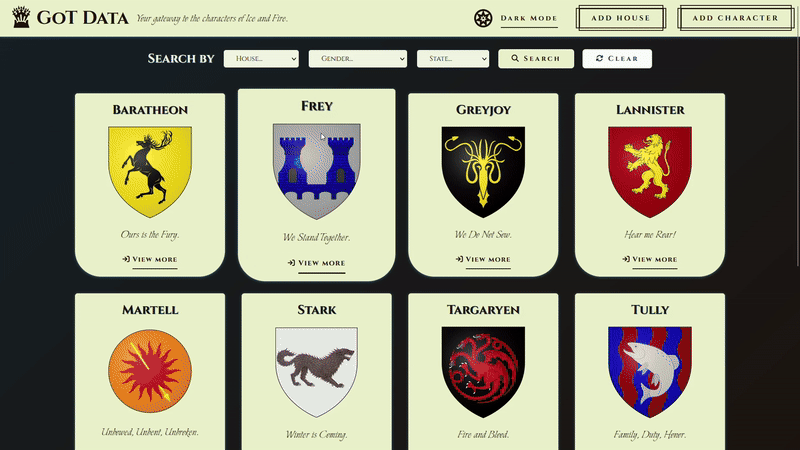Expand the State filter dropdown

click(453, 59)
